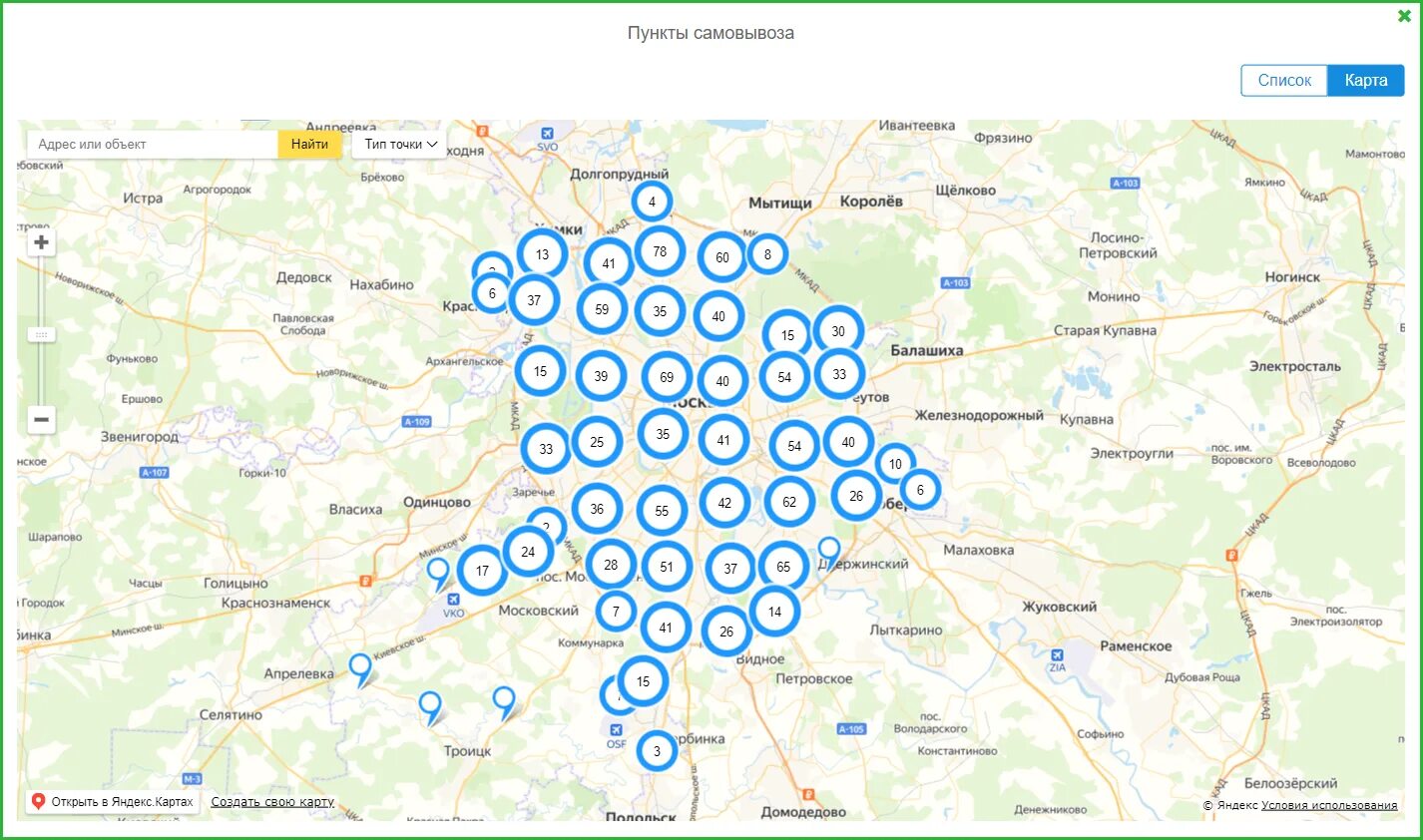Select the cluster marker numbered 28

click(x=611, y=565)
